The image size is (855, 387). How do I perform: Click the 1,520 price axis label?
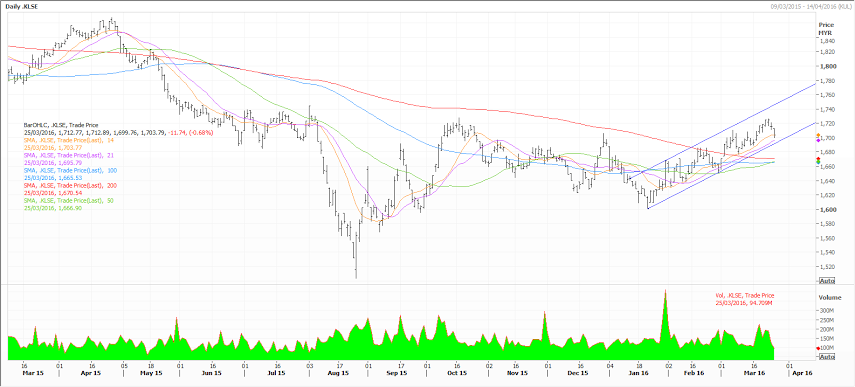click(828, 267)
